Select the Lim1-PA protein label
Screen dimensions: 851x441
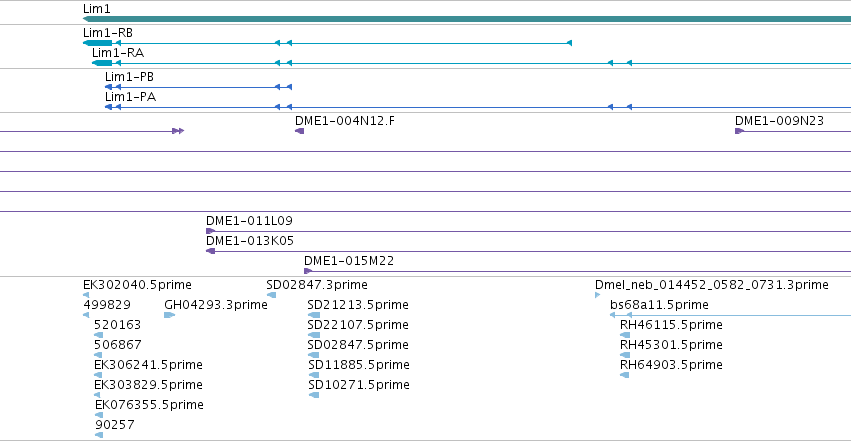point(130,97)
